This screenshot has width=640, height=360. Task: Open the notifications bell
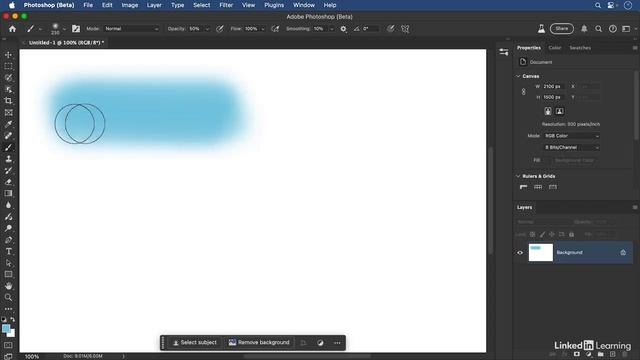click(584, 29)
